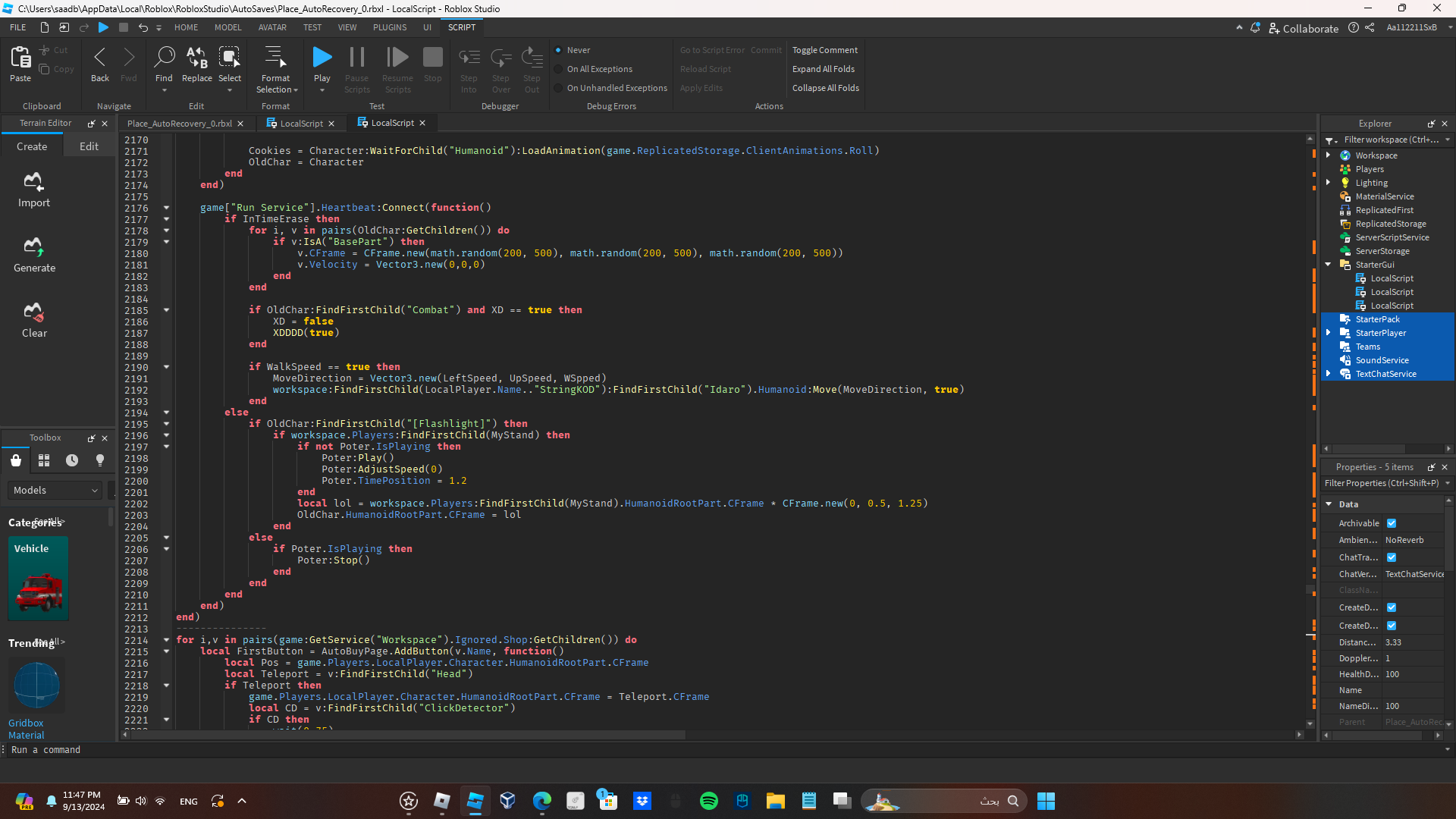Switch to the MODEL ribbon tab
The height and width of the screenshot is (819, 1456).
click(x=227, y=27)
